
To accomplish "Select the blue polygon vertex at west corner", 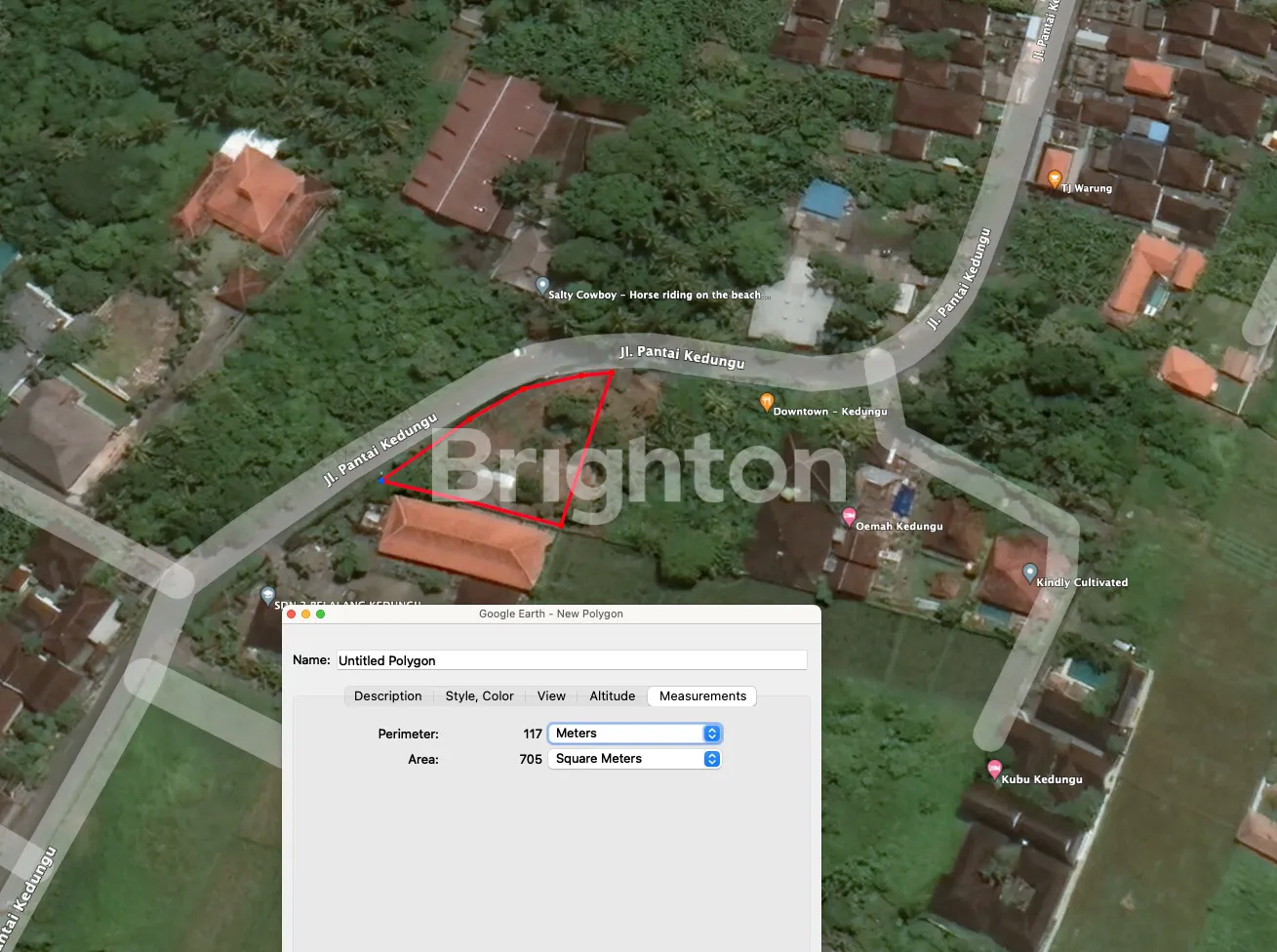I will [x=381, y=480].
